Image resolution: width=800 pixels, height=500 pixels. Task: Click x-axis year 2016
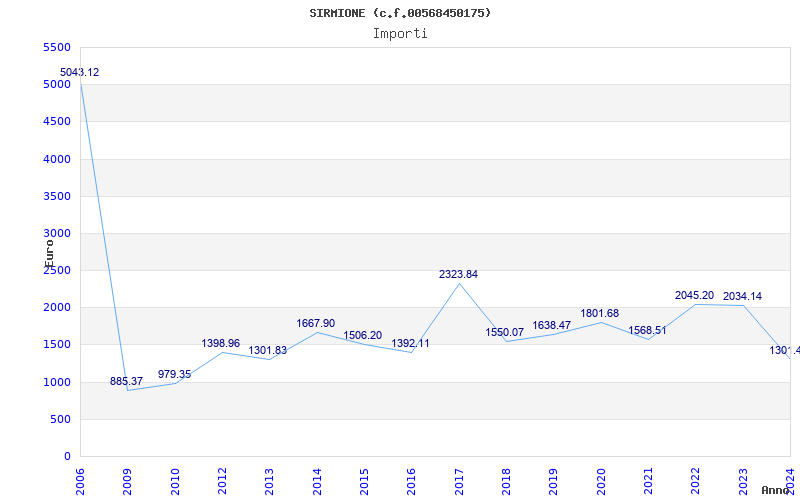coord(412,482)
